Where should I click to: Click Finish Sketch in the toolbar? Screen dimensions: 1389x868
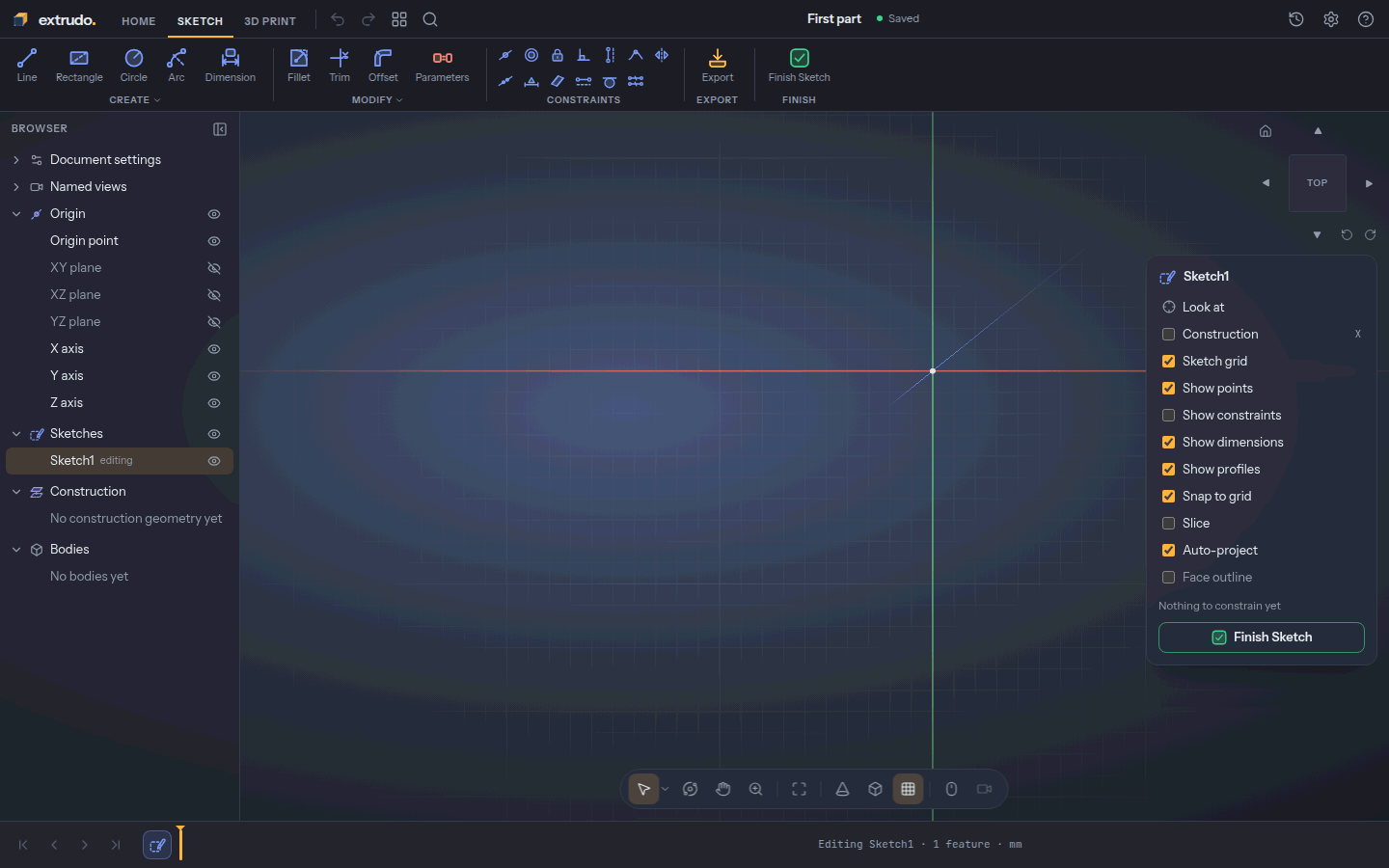[x=800, y=66]
